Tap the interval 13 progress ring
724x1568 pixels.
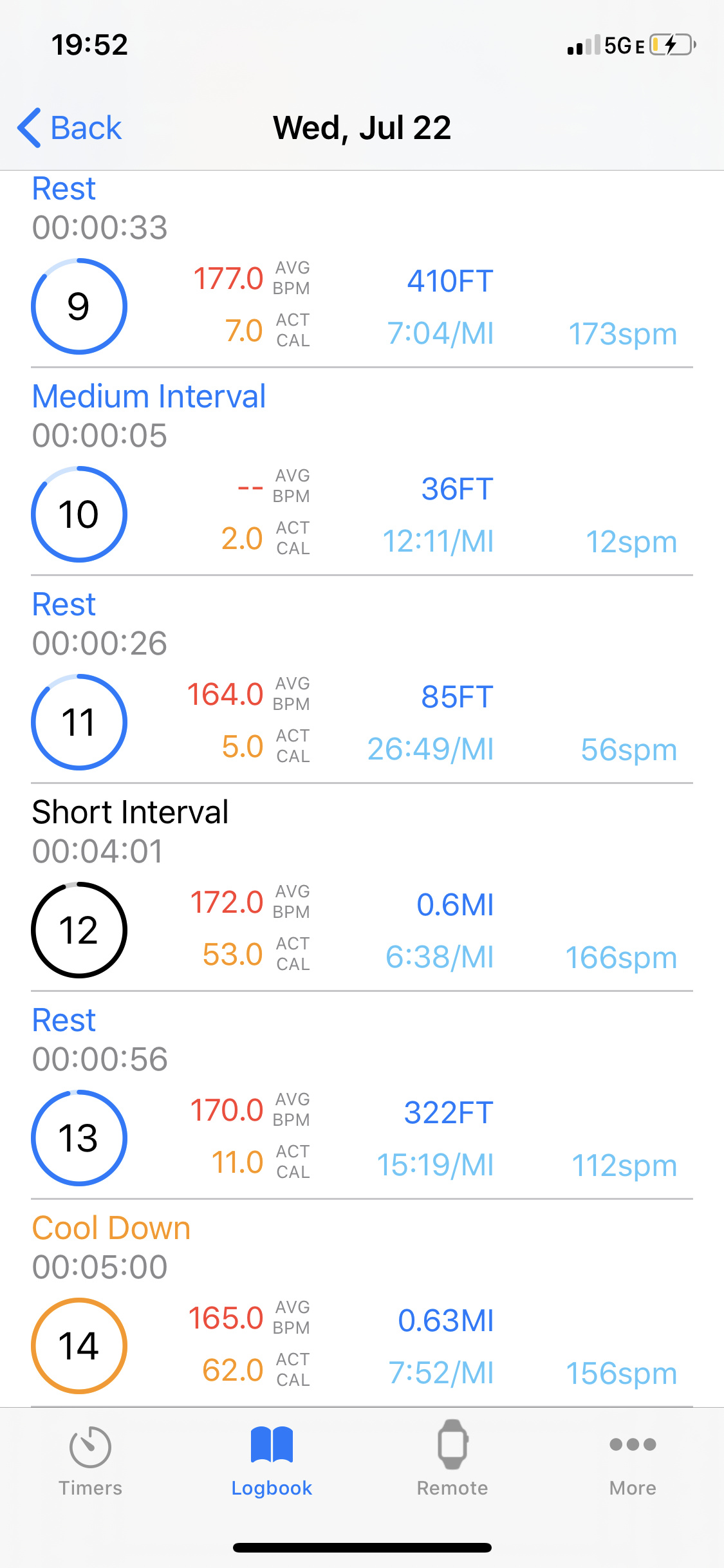[x=79, y=1138]
